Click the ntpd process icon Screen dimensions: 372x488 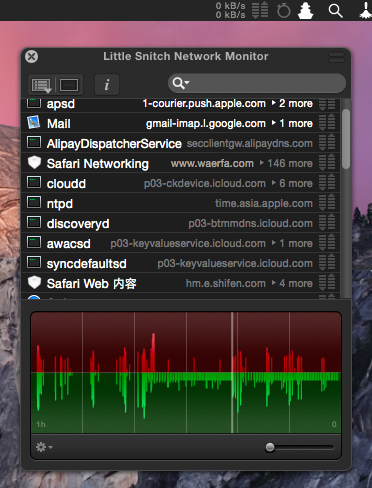point(34,202)
